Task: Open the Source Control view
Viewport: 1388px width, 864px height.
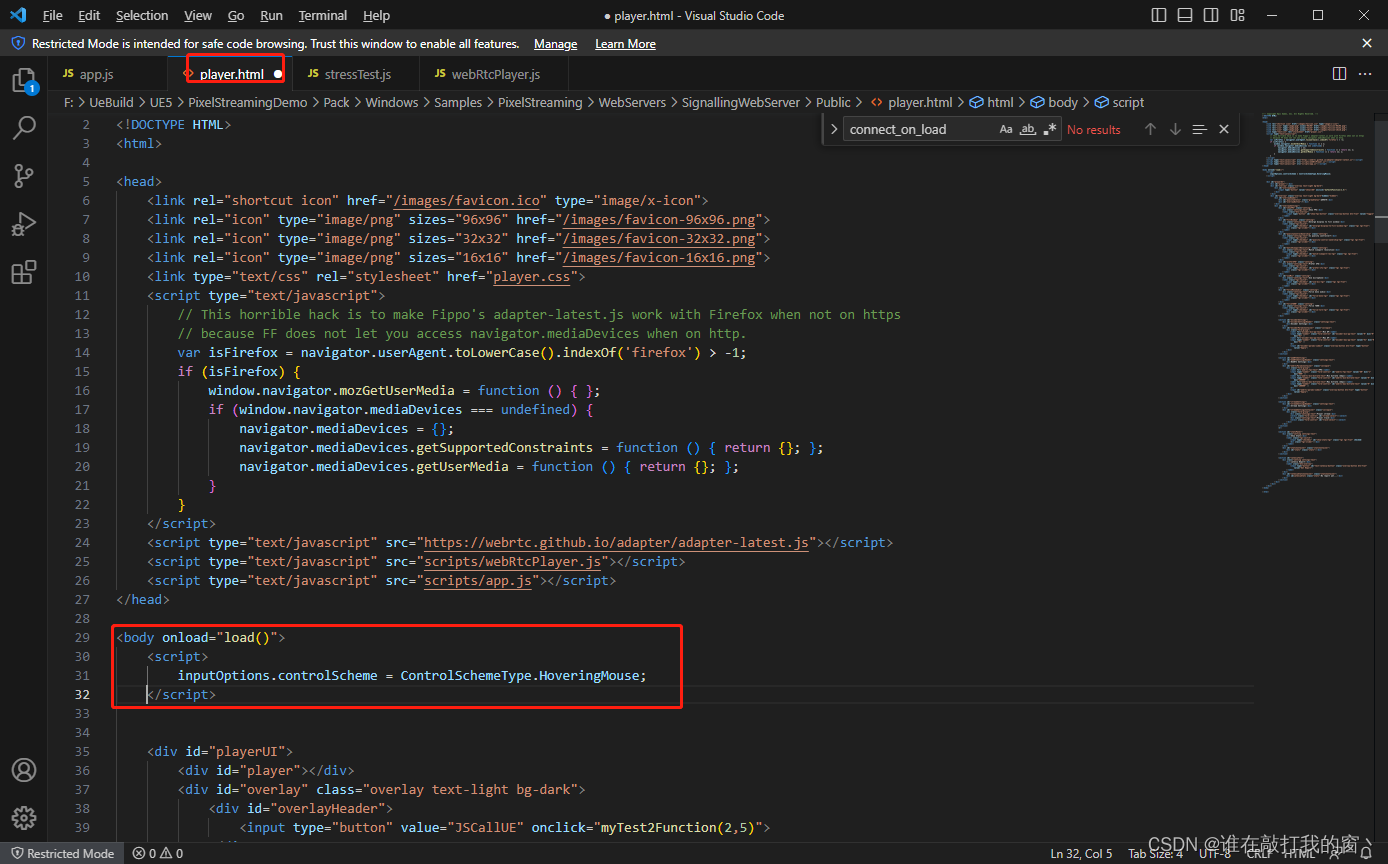Action: (x=24, y=176)
